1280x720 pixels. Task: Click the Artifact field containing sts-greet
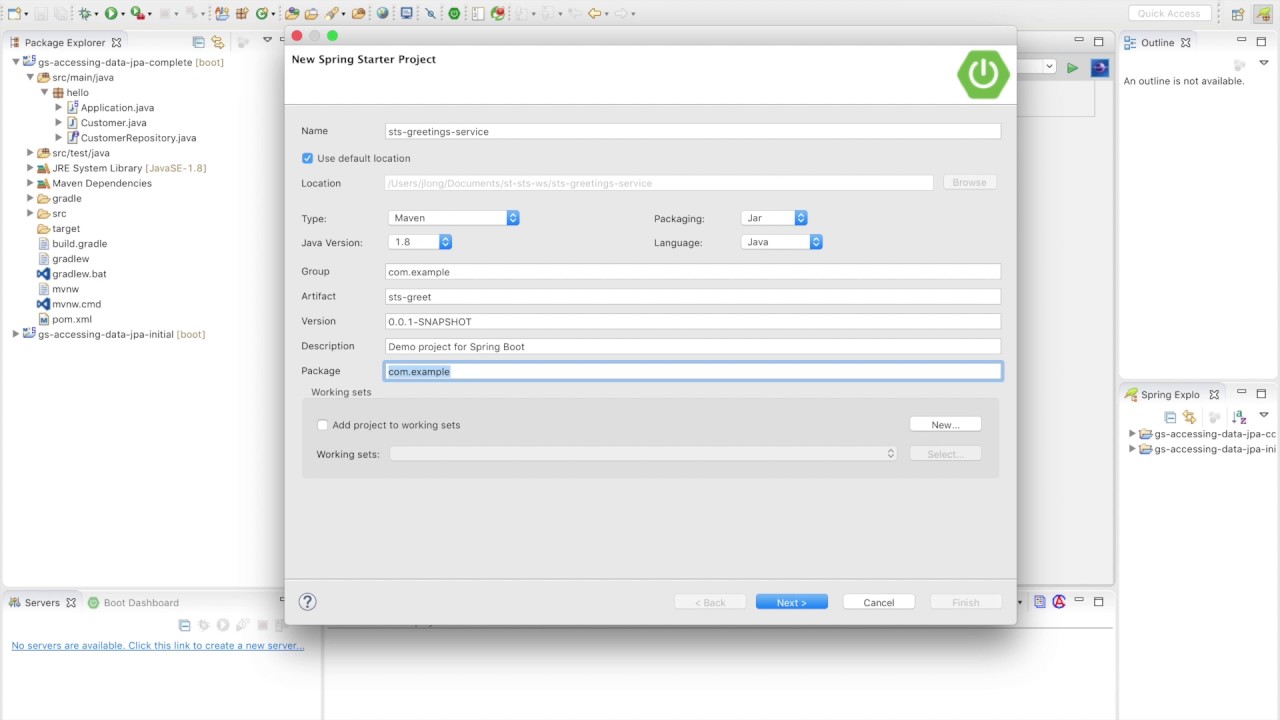693,296
